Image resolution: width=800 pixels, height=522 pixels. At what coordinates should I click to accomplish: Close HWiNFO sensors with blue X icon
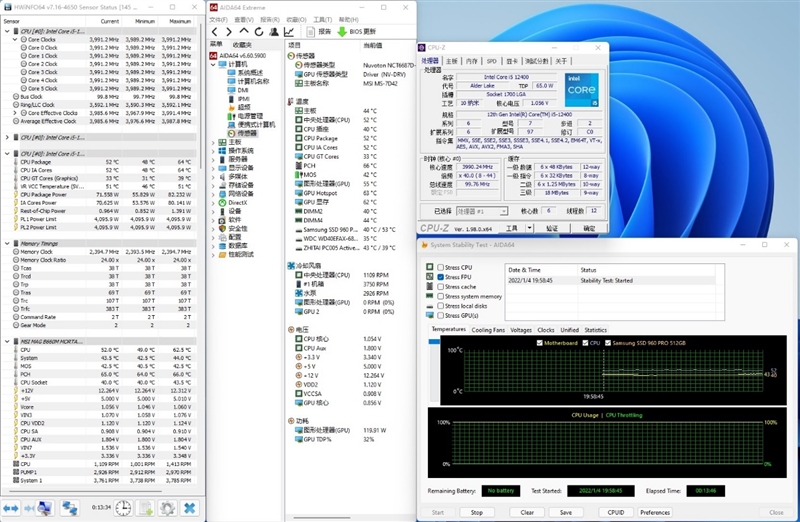(190, 508)
